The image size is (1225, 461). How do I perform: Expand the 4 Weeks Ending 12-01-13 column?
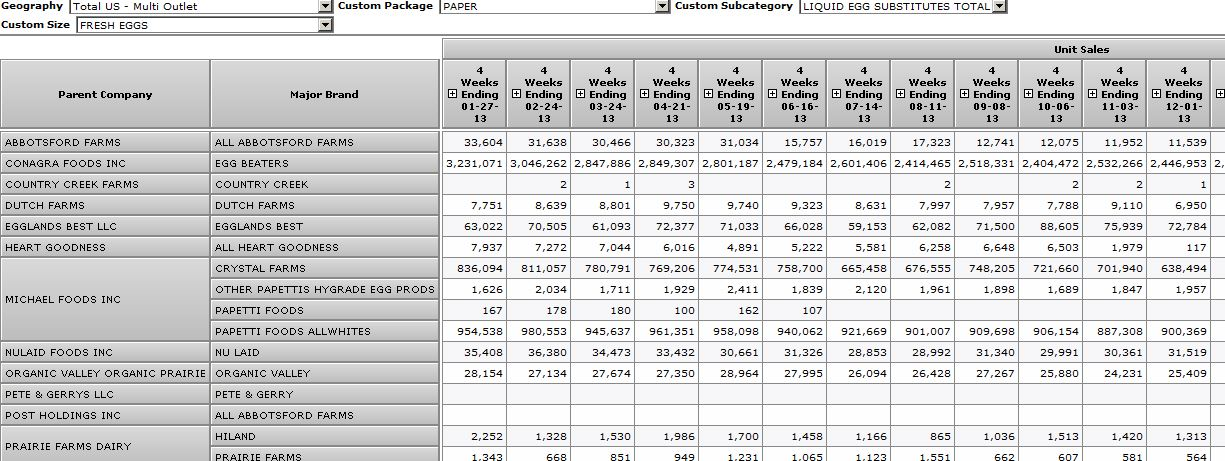(x=1157, y=95)
